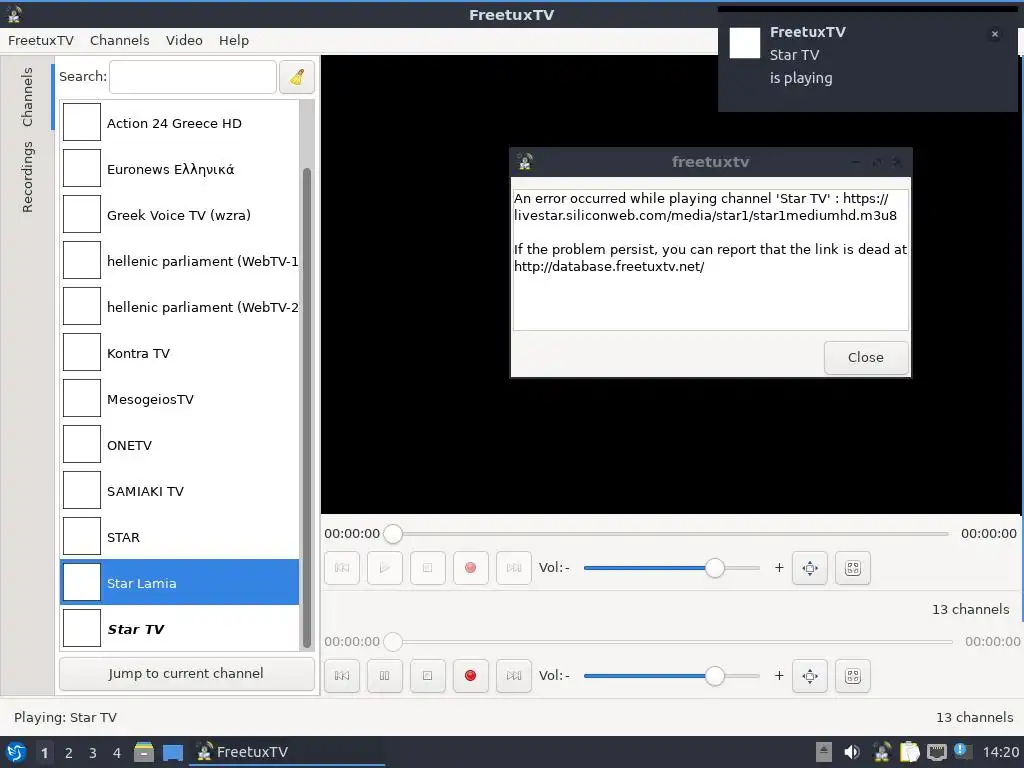Screen dimensions: 1024x768
Task: Stop playback using the lower row Stop button
Action: pos(428,676)
